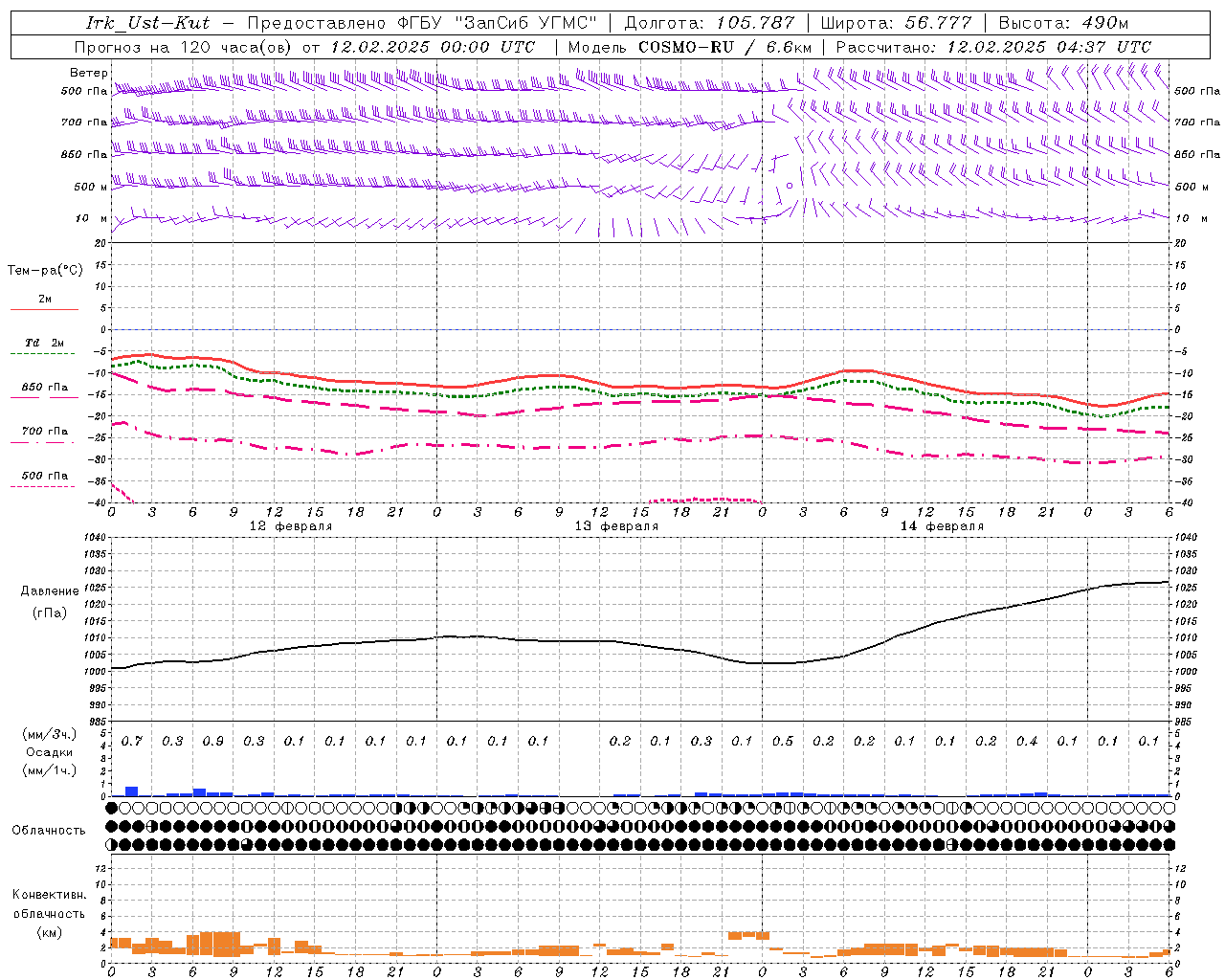The width and height of the screenshot is (1225, 980).
Task: Click the 500 м wind level label on left
Action: coord(91,187)
